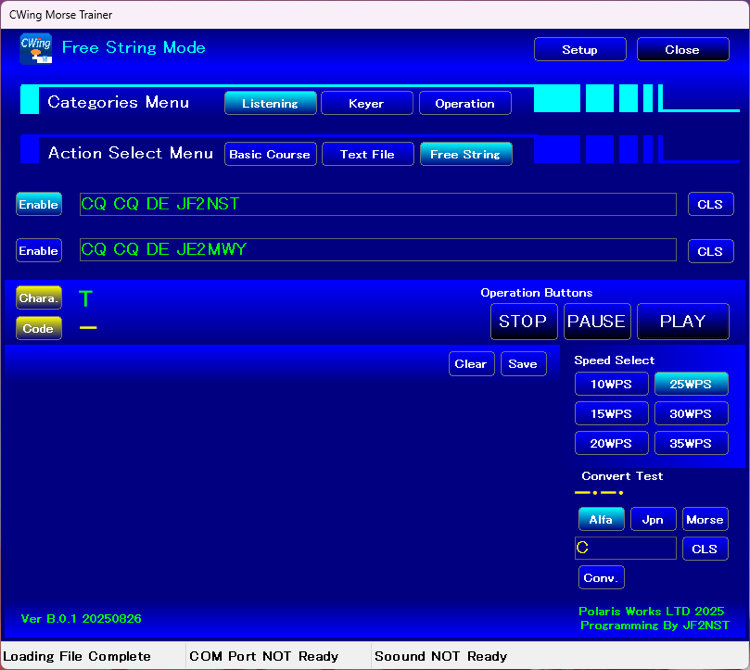Click into the CQ CQ DE JE2MWY field
The width and height of the screenshot is (750, 670).
[378, 250]
